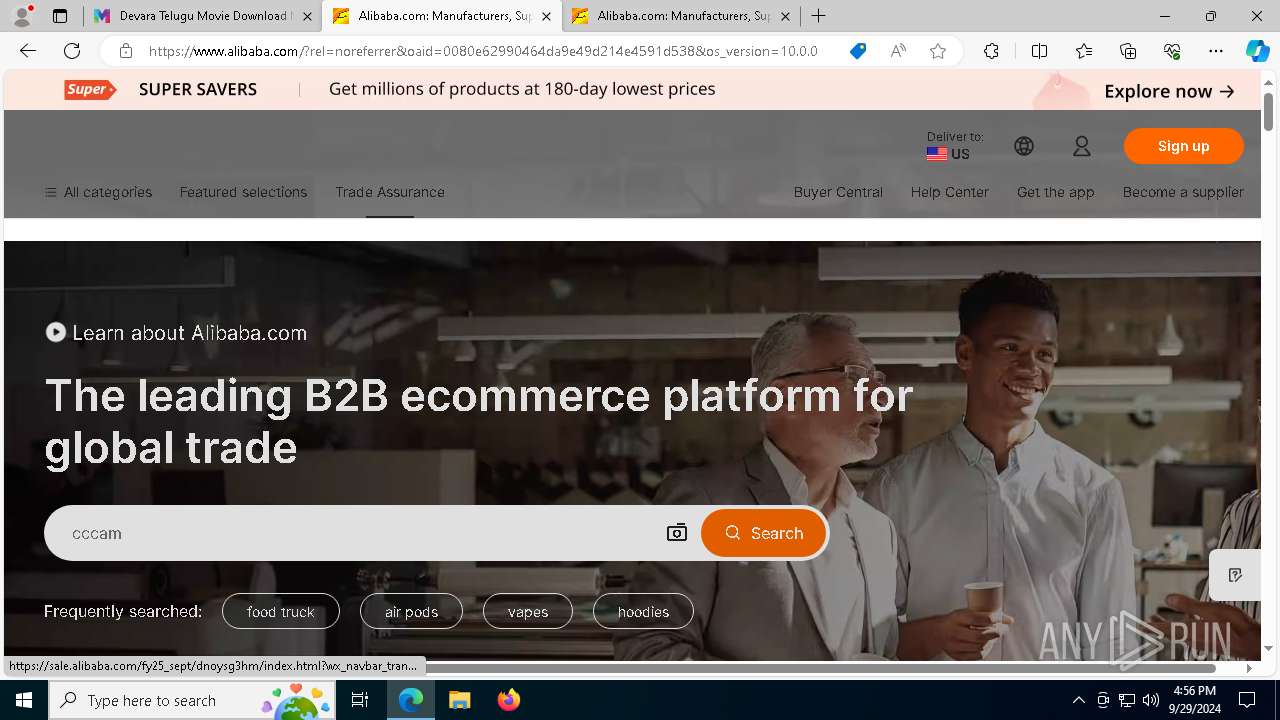
Task: Open the browser profile icon
Action: point(22,16)
